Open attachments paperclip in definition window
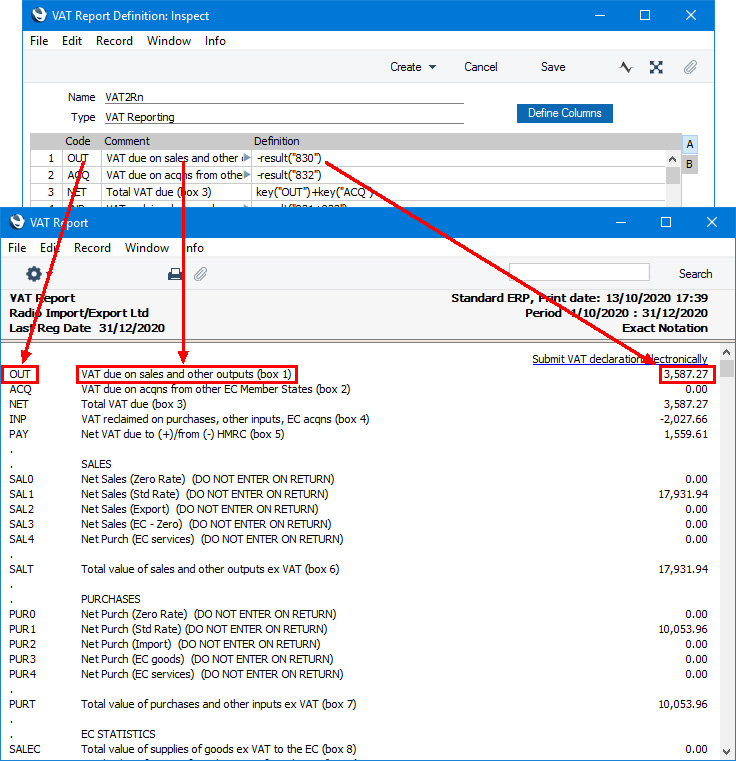The height and width of the screenshot is (761, 736). click(x=689, y=67)
